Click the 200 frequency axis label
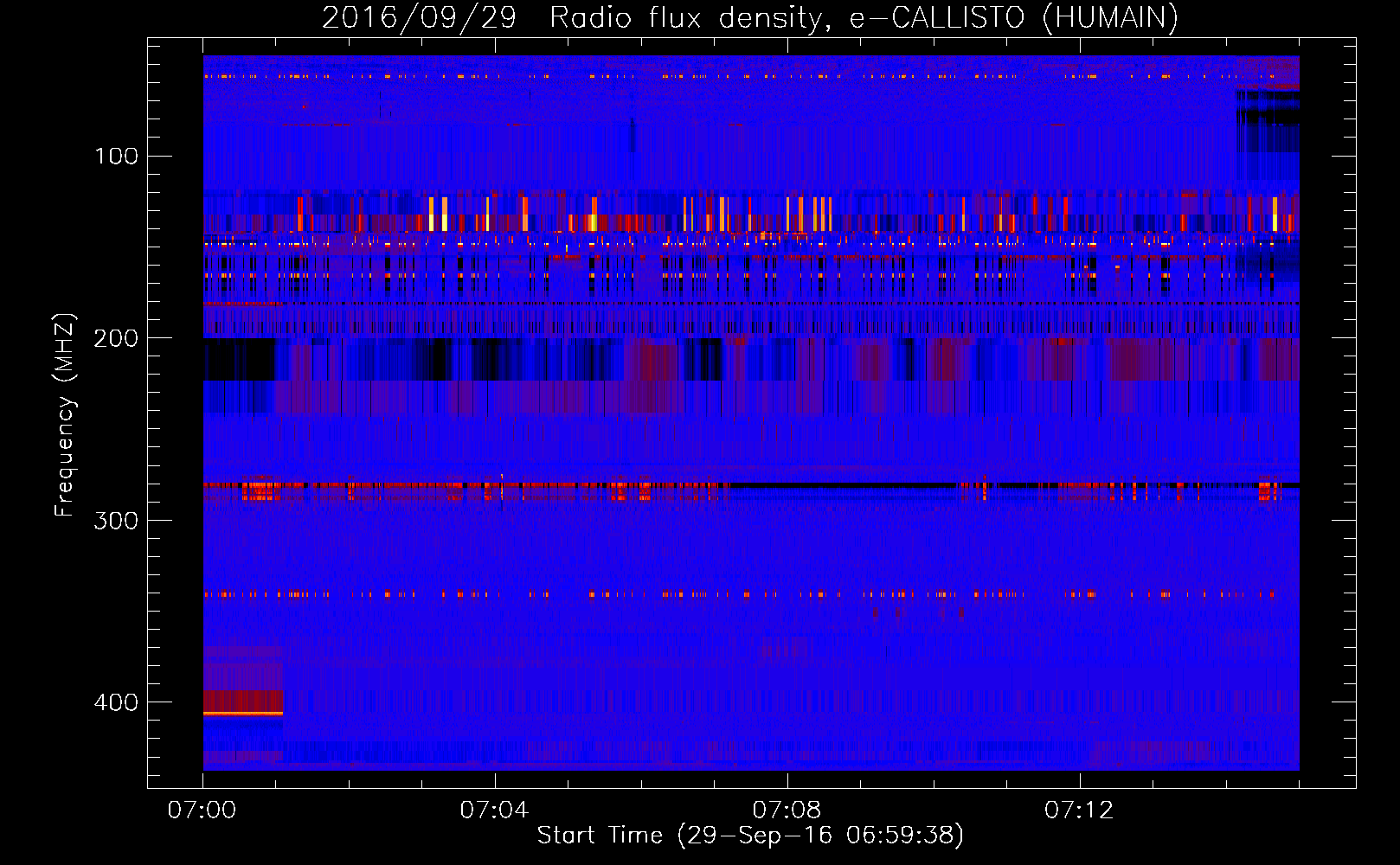The height and width of the screenshot is (865, 1400). click(x=117, y=338)
